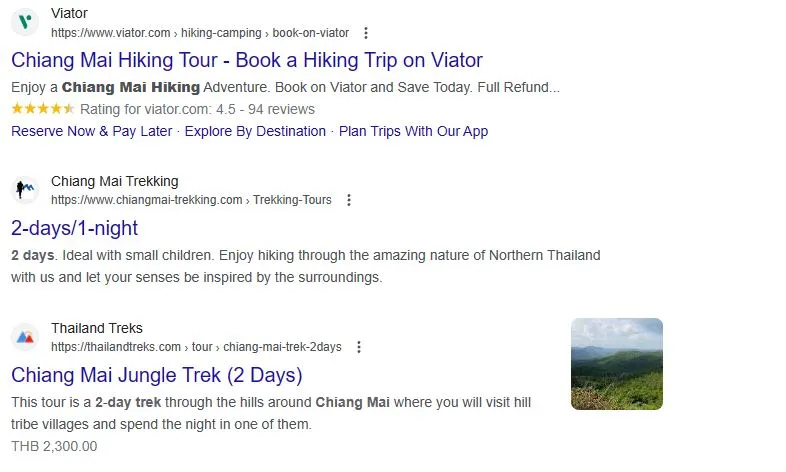Open the jungle hills thumbnail image
Image resolution: width=786 pixels, height=472 pixels.
616,364
